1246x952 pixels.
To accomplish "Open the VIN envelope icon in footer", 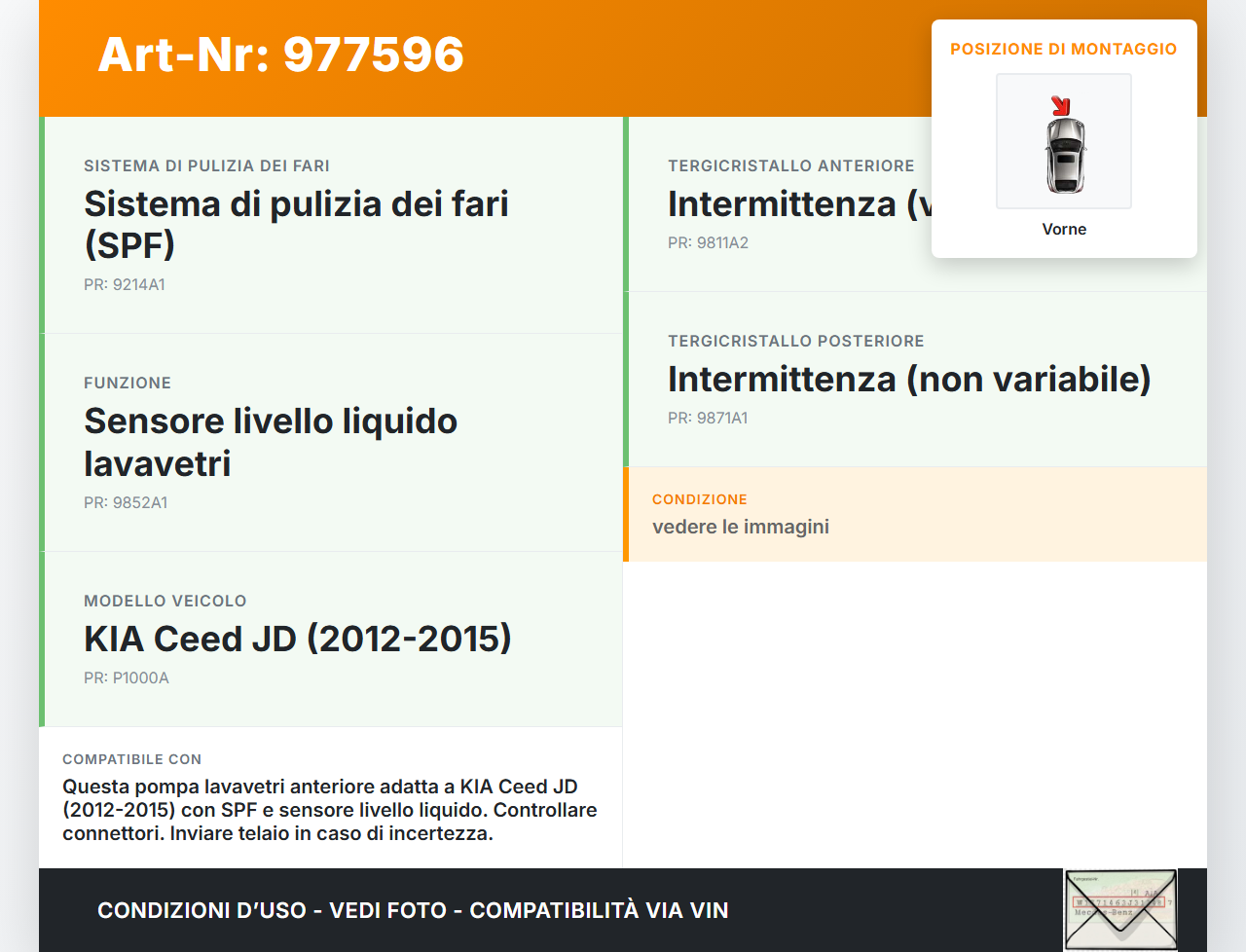I will 1120,910.
